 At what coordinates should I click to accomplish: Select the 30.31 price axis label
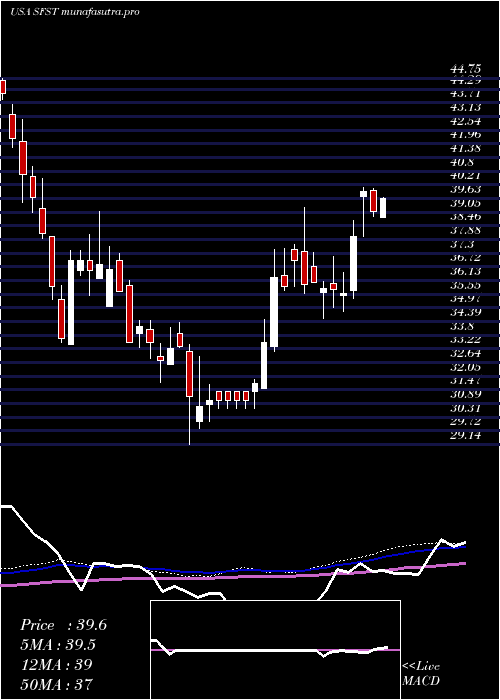pyautogui.click(x=466, y=408)
